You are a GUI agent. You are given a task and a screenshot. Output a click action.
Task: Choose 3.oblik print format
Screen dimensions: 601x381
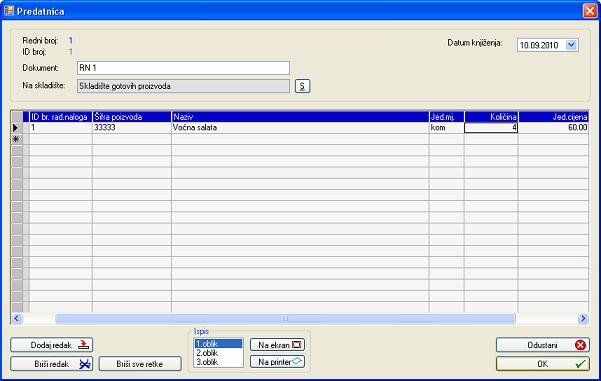pyautogui.click(x=218, y=362)
